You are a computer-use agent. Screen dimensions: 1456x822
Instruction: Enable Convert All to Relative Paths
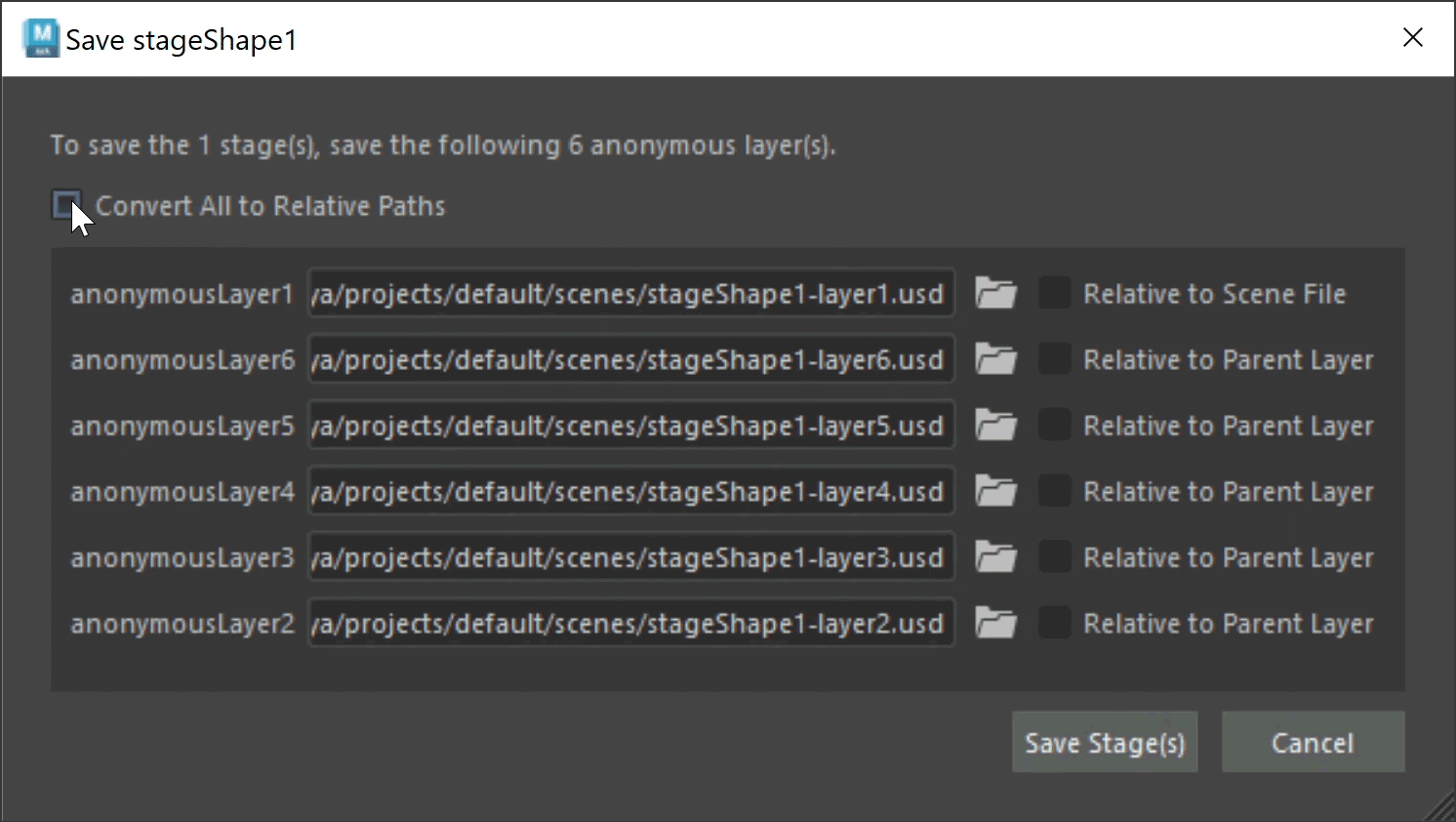click(x=66, y=205)
